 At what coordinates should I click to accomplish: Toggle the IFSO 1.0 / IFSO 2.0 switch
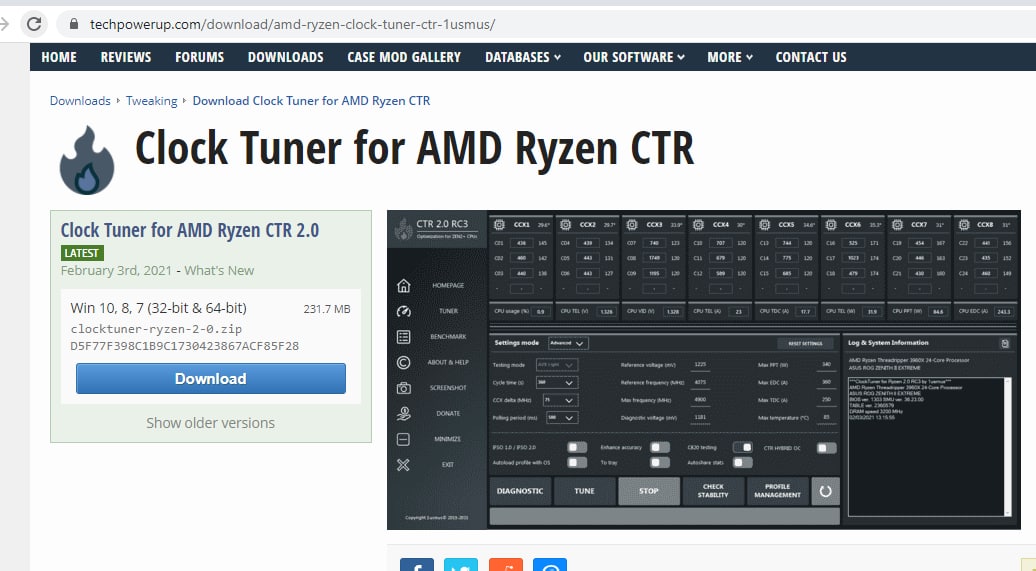tap(577, 448)
